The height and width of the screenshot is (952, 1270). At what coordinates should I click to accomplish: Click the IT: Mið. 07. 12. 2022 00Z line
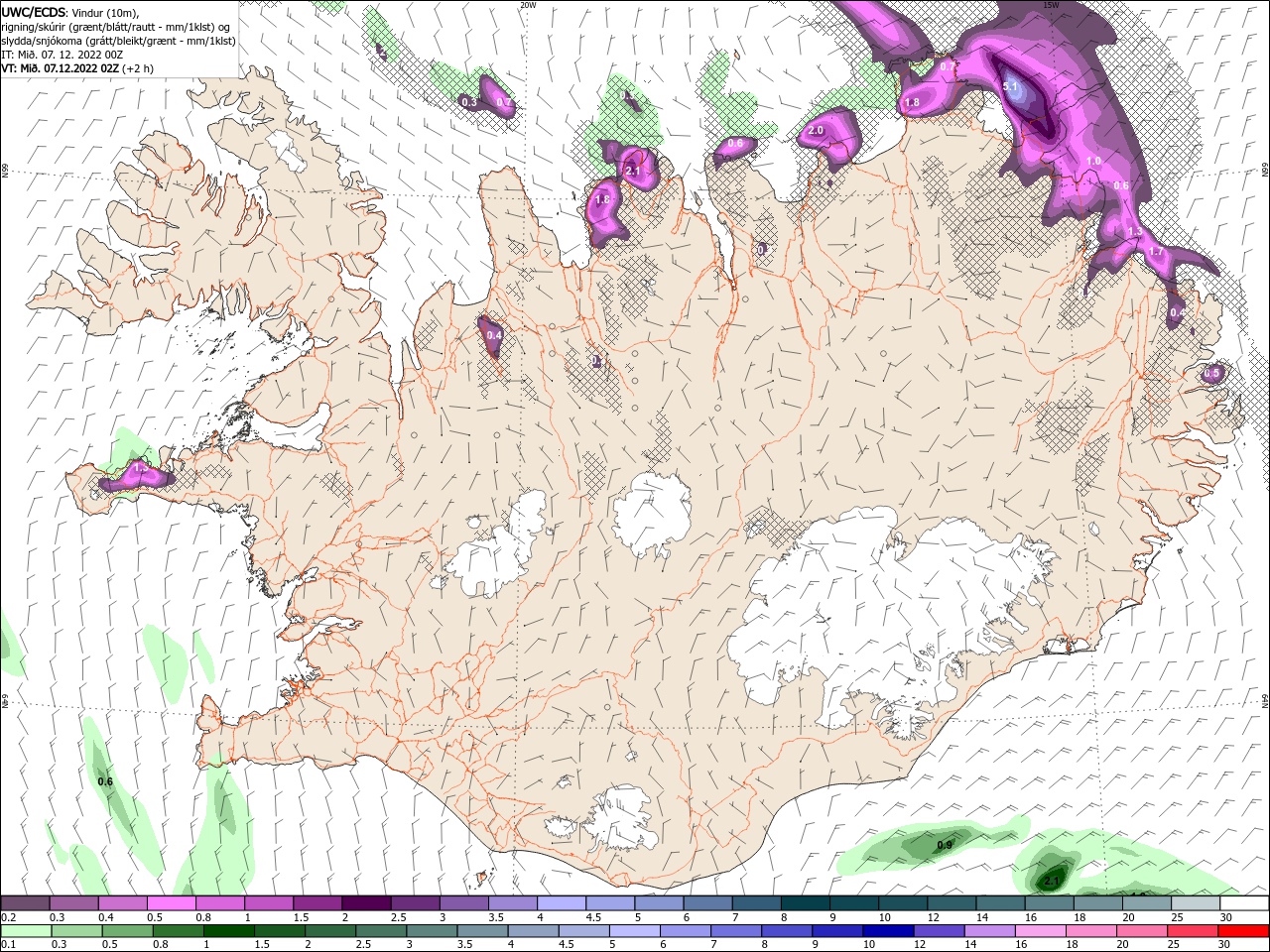(62, 55)
